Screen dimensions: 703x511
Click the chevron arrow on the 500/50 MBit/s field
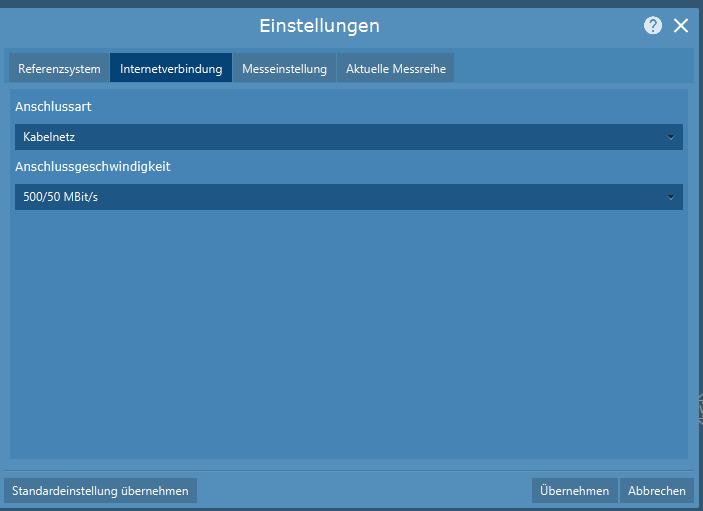click(671, 197)
